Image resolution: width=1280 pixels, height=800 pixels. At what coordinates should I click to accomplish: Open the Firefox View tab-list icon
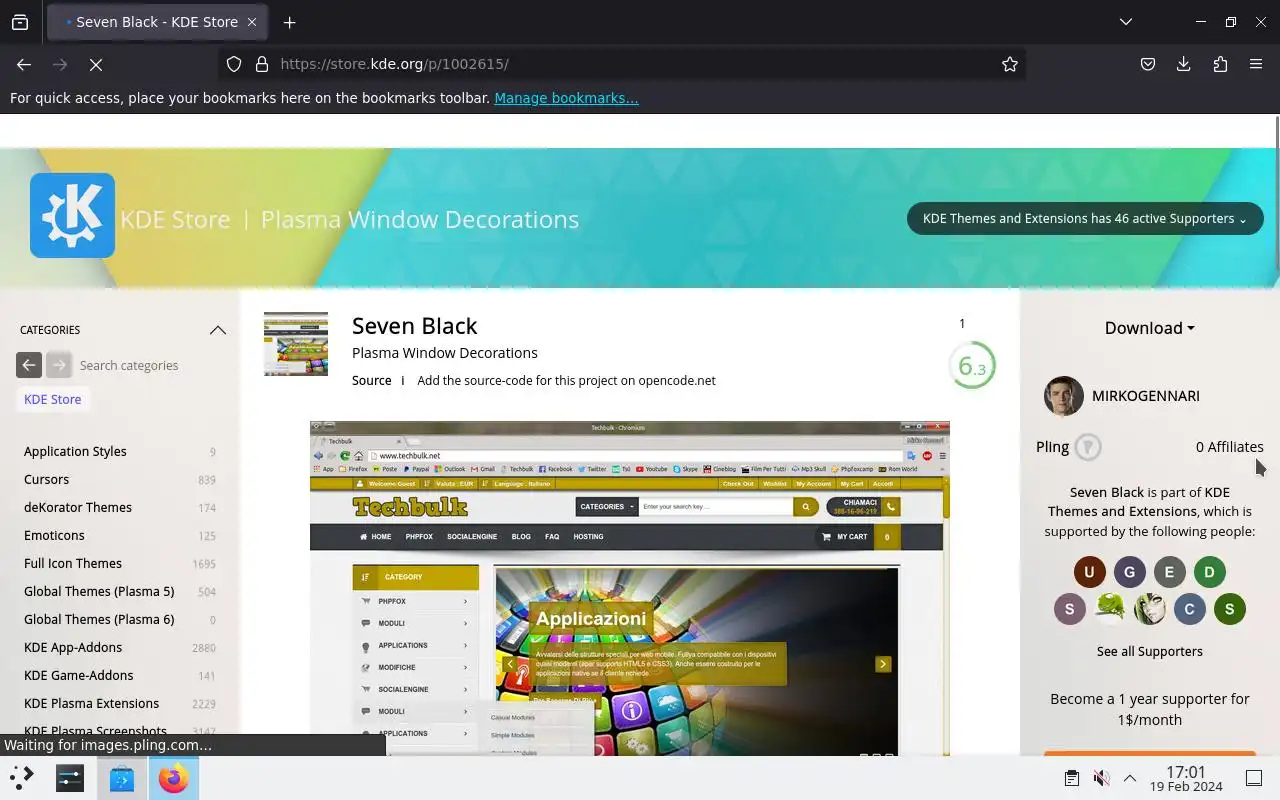coord(20,22)
